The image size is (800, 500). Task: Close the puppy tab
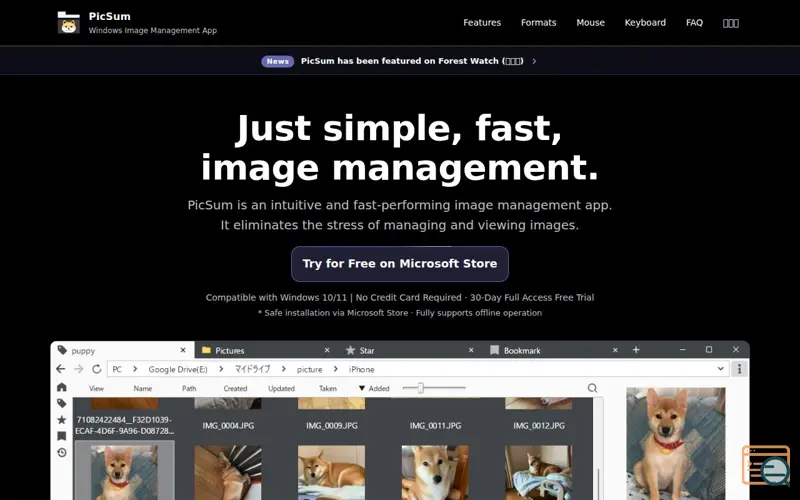click(183, 350)
